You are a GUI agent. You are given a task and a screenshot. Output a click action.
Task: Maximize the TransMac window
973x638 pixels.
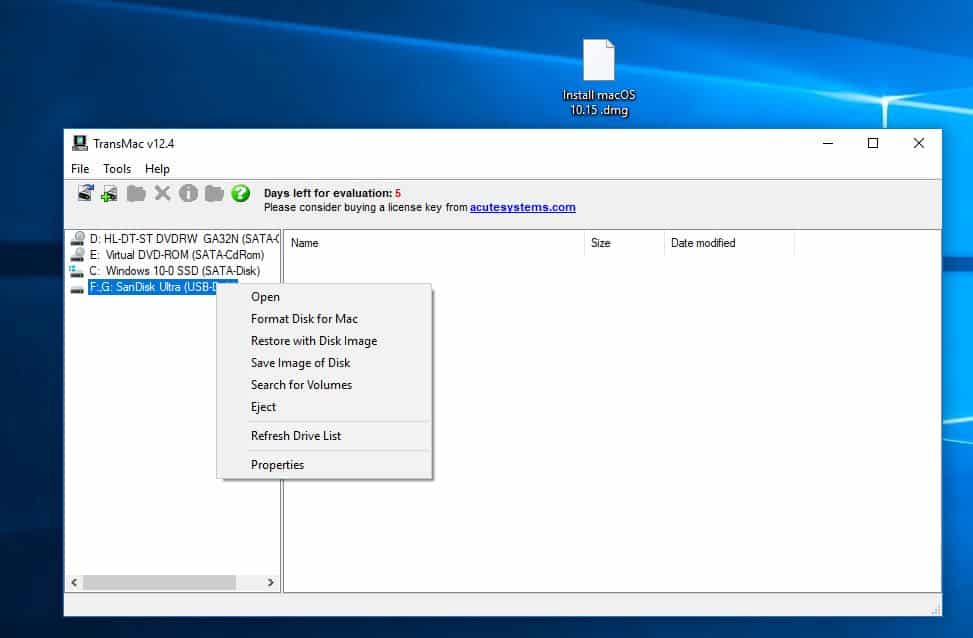873,143
